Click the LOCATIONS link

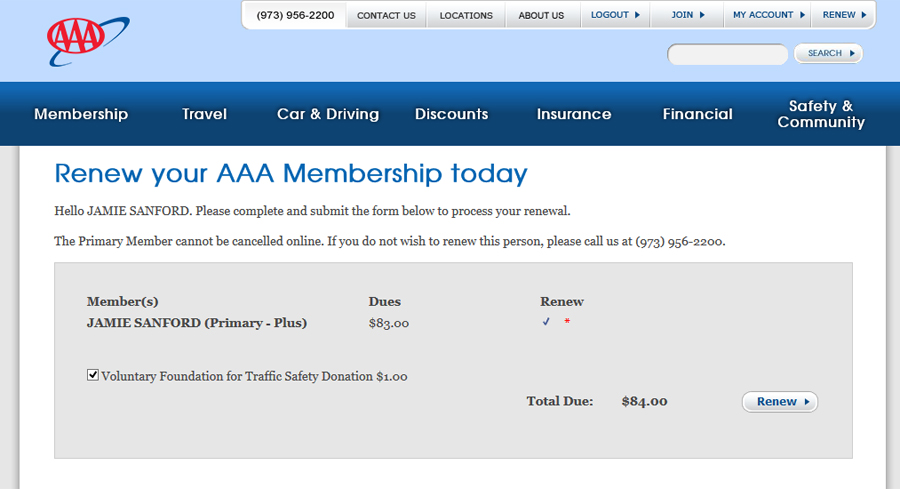(466, 15)
